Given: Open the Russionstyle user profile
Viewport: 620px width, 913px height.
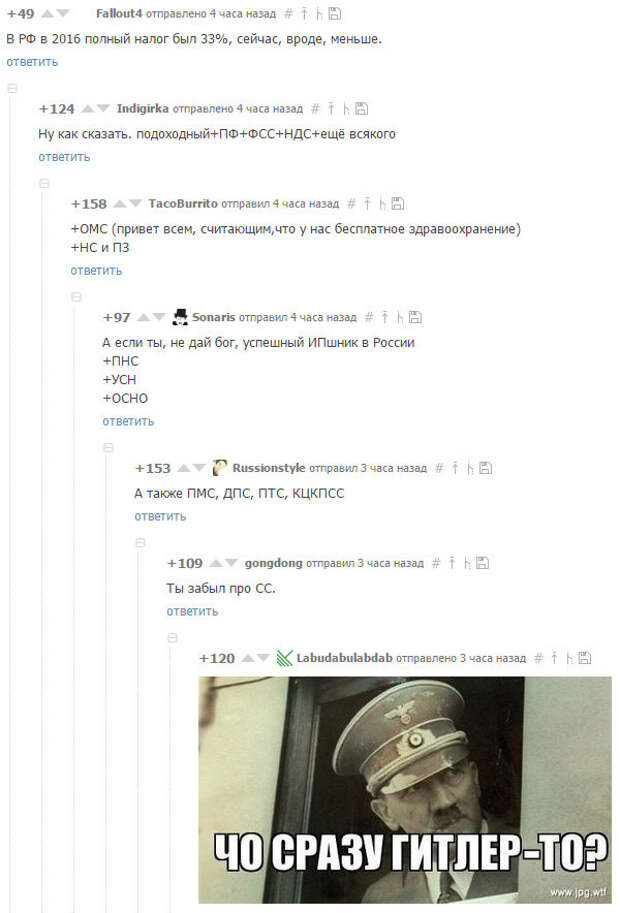Looking at the screenshot, I should [269, 468].
